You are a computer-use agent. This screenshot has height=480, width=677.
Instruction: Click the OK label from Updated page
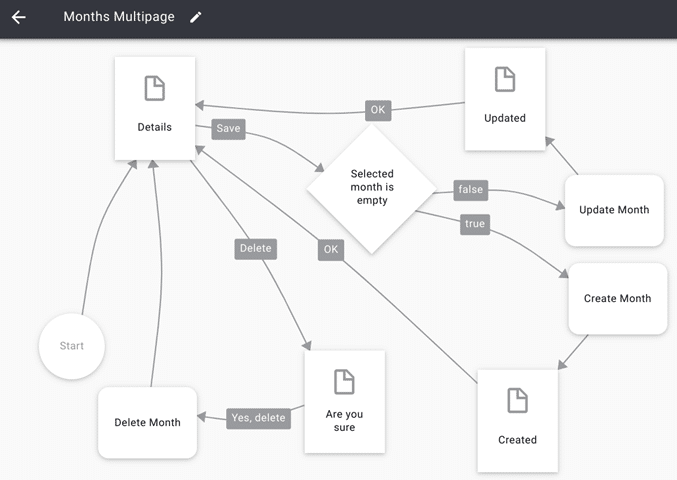point(378,111)
